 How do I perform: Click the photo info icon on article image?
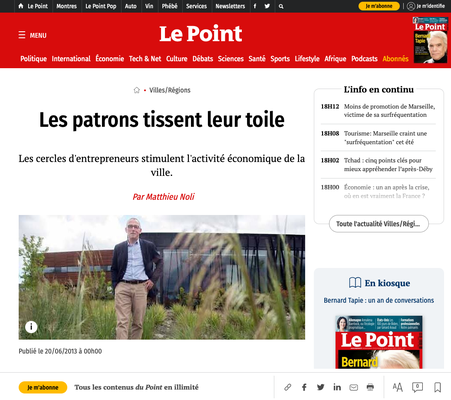tap(31, 327)
